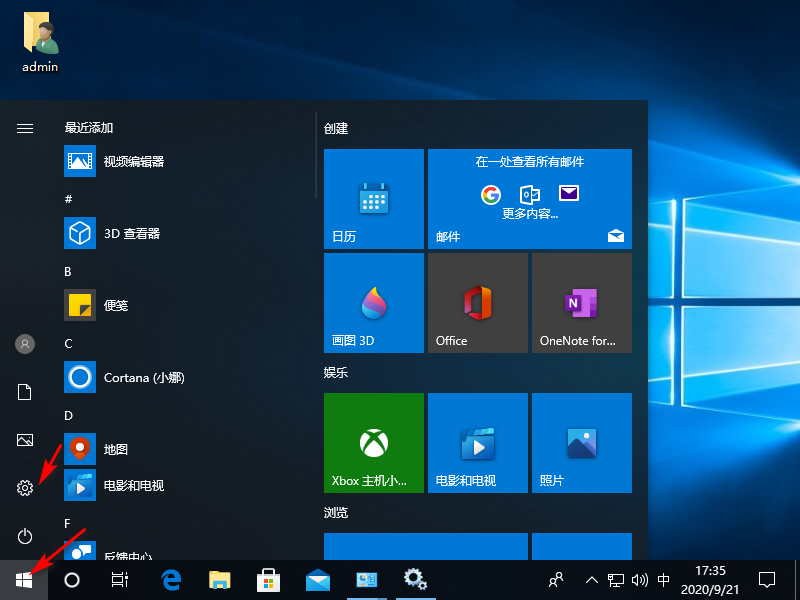800x600 pixels.
Task: Expand the Start menu hamburger
Action: tap(25, 128)
